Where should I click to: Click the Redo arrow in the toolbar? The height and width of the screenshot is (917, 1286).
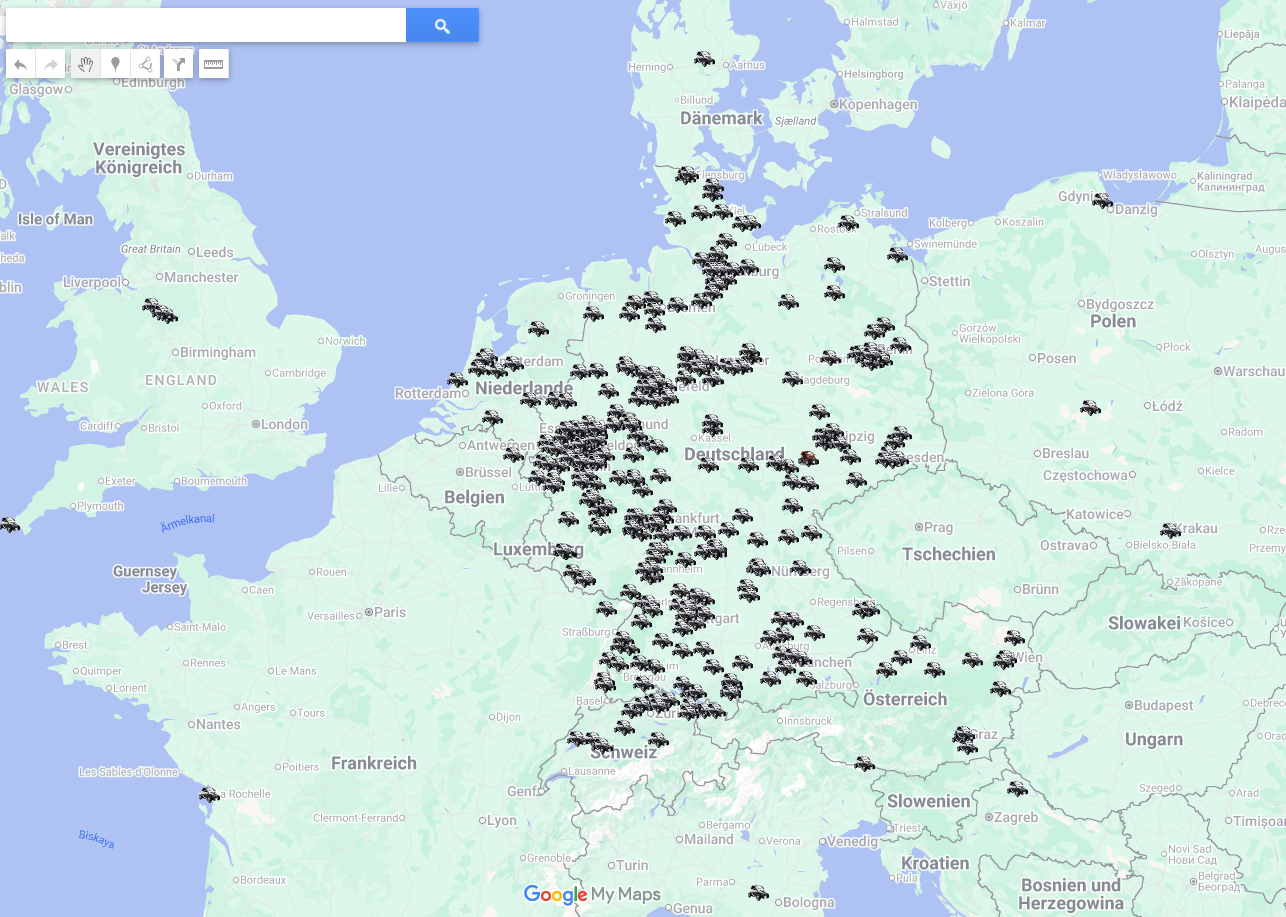[51, 64]
